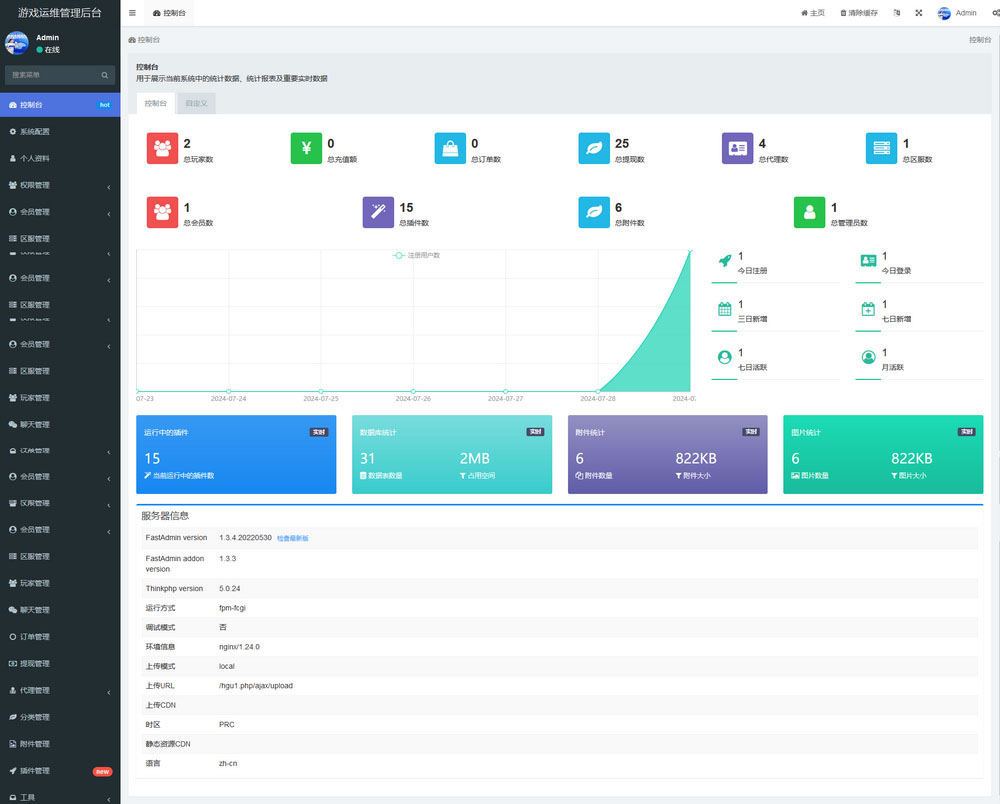Click the purple magic wand 总插件数 icon
Viewport: 1000px width, 804px height.
[378, 212]
